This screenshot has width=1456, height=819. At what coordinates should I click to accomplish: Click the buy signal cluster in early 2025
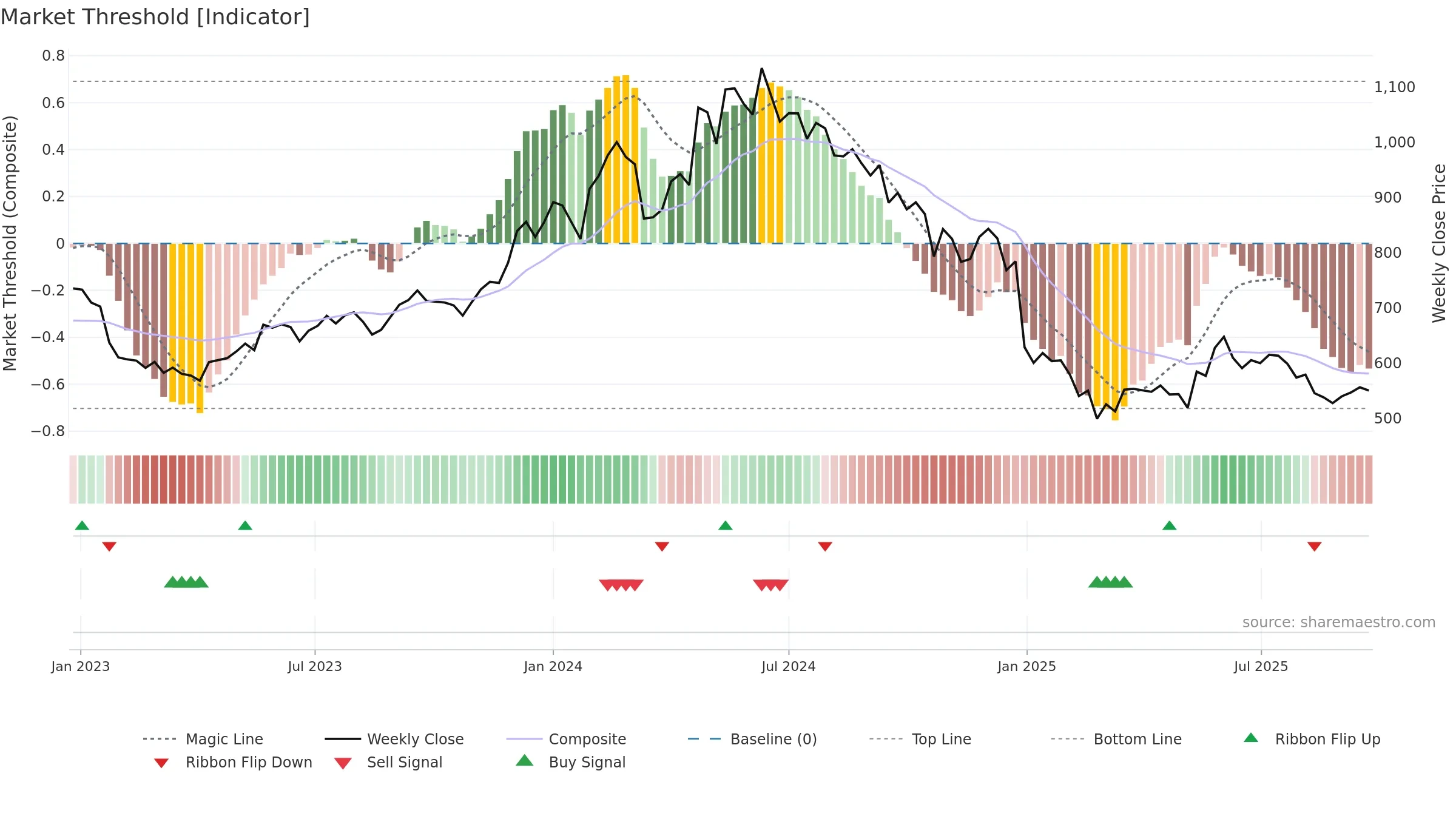point(1111,582)
